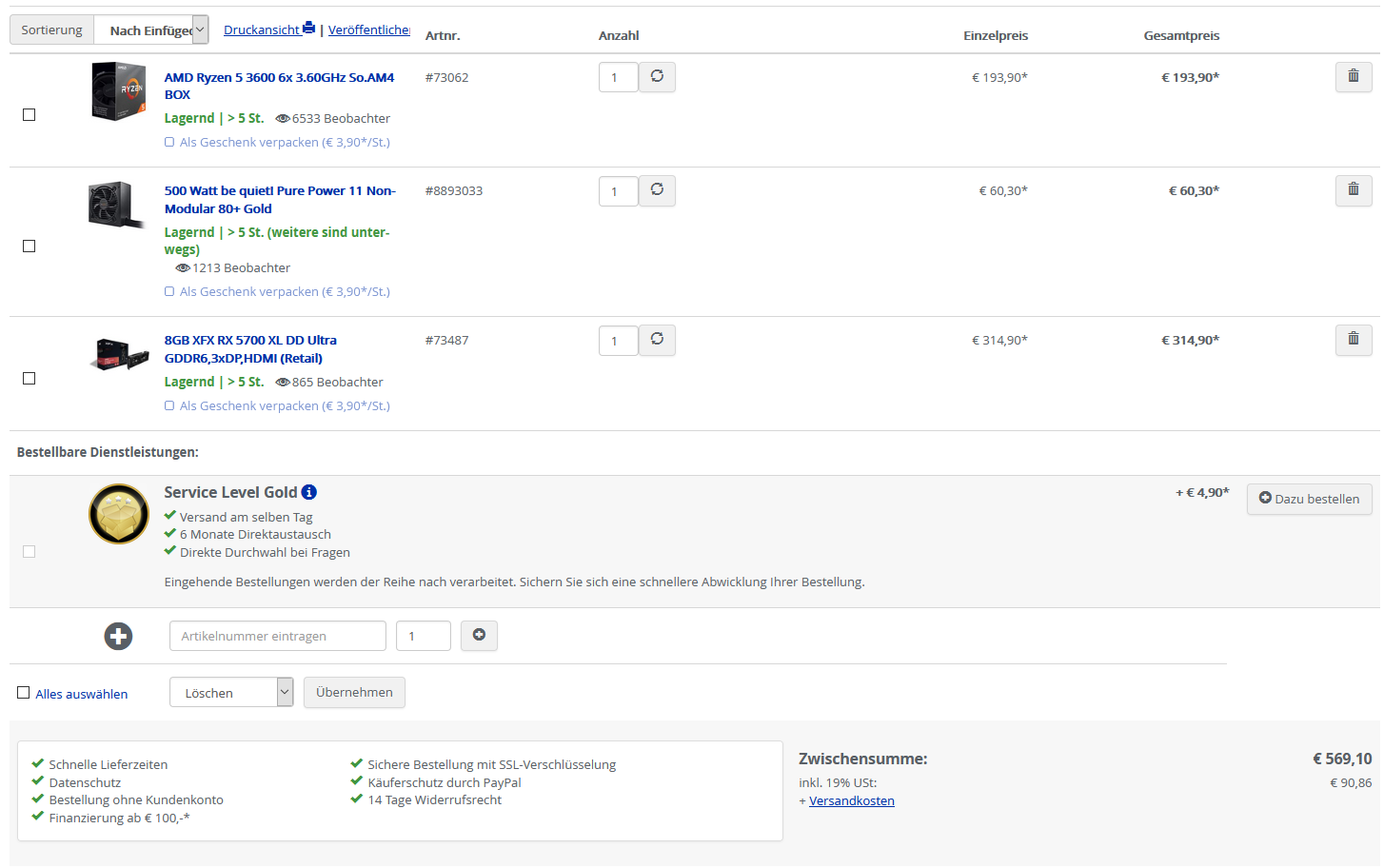
Task: Open 8GB XFX RX 5700 XL product link
Action: pyautogui.click(x=250, y=348)
